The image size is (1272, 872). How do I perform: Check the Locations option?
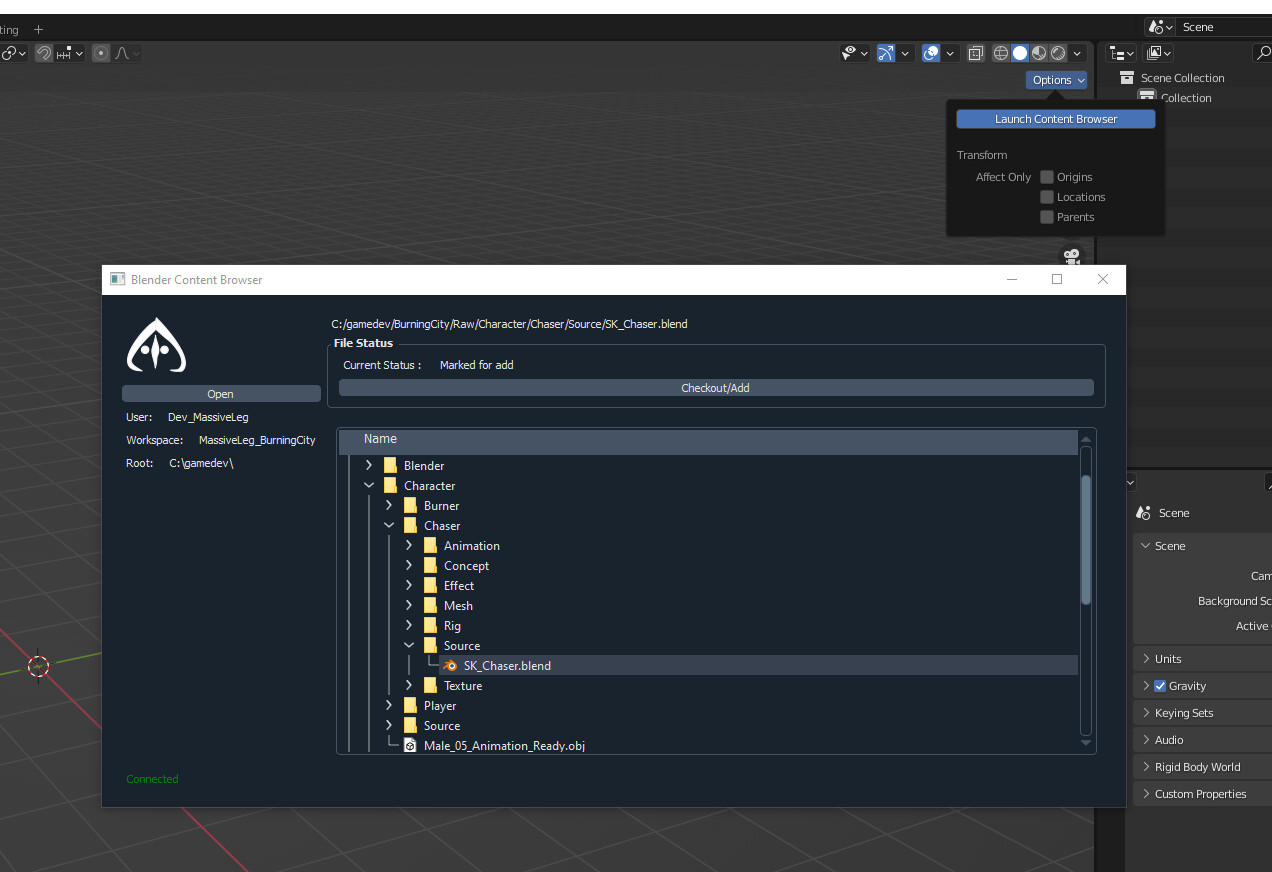tap(1046, 197)
